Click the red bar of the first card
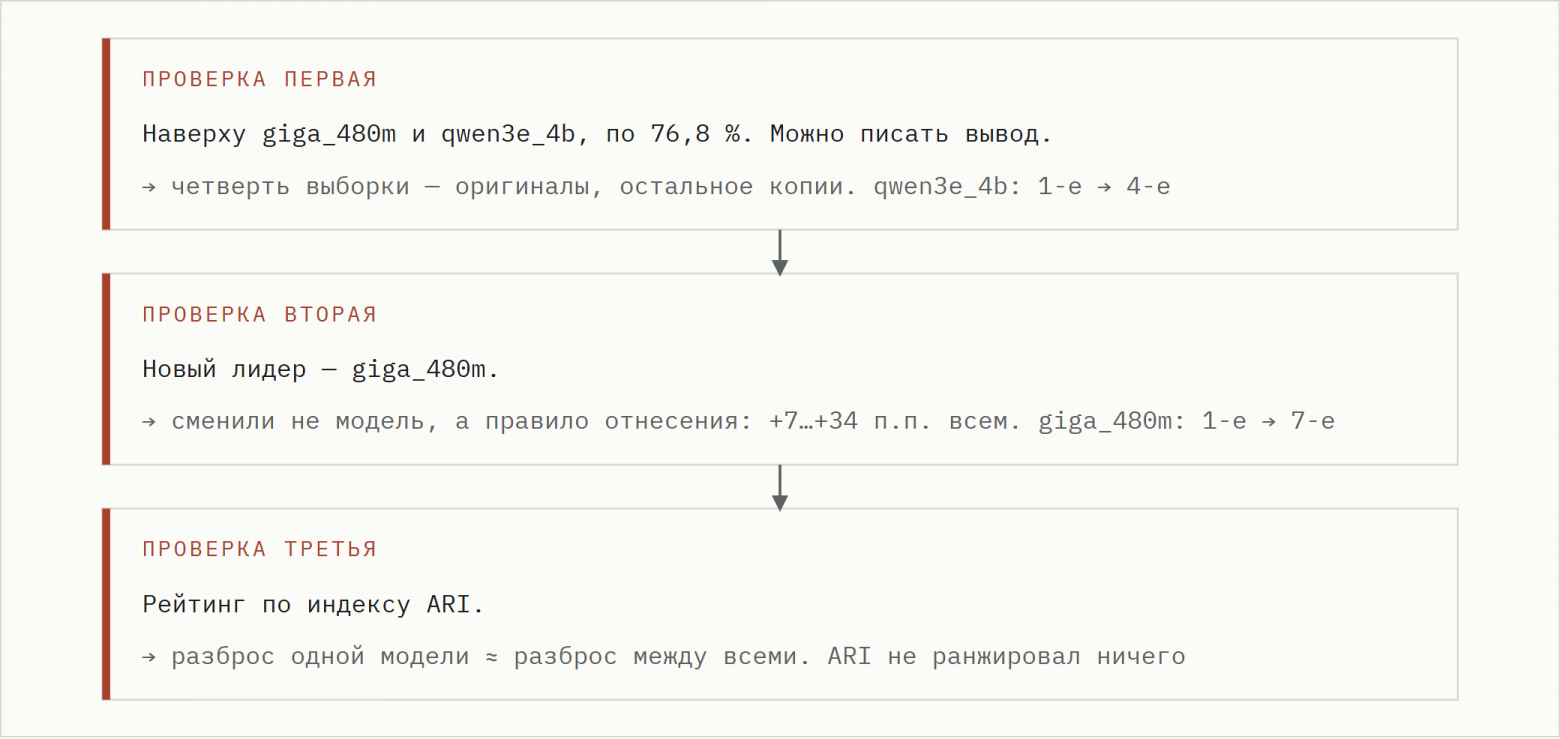This screenshot has width=1560, height=739. pyautogui.click(x=106, y=134)
